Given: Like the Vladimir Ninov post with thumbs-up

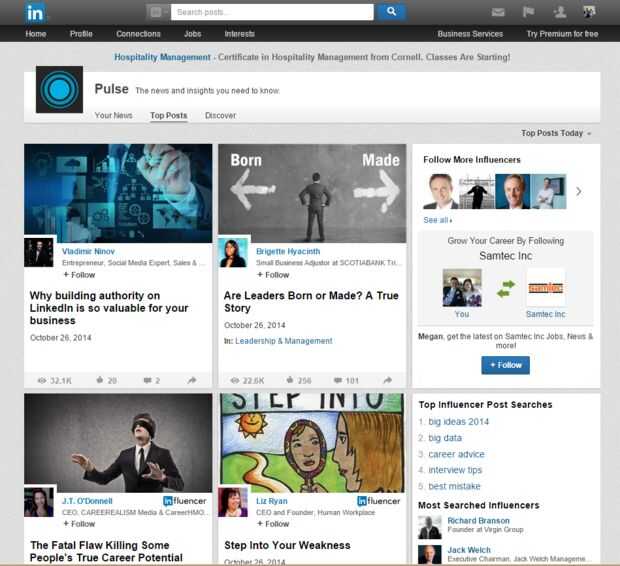Looking at the screenshot, I should click(x=100, y=380).
